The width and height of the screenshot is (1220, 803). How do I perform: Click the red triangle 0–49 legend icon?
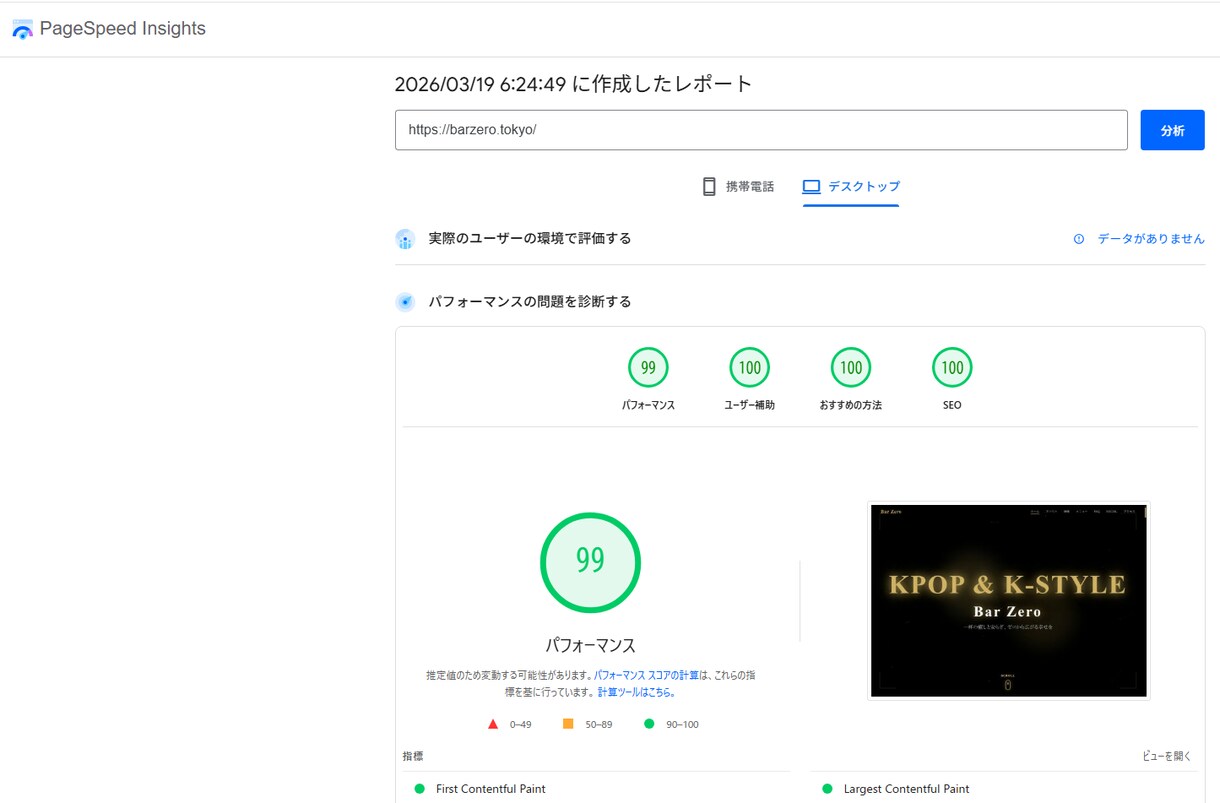493,724
